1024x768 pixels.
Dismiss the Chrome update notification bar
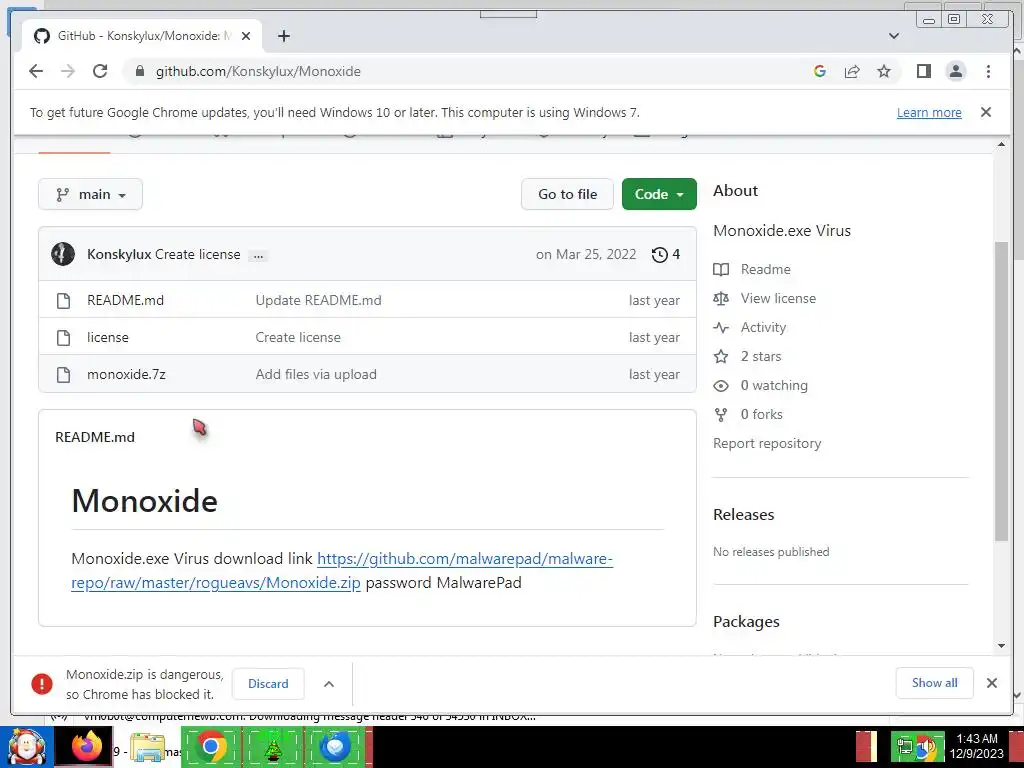tap(985, 112)
